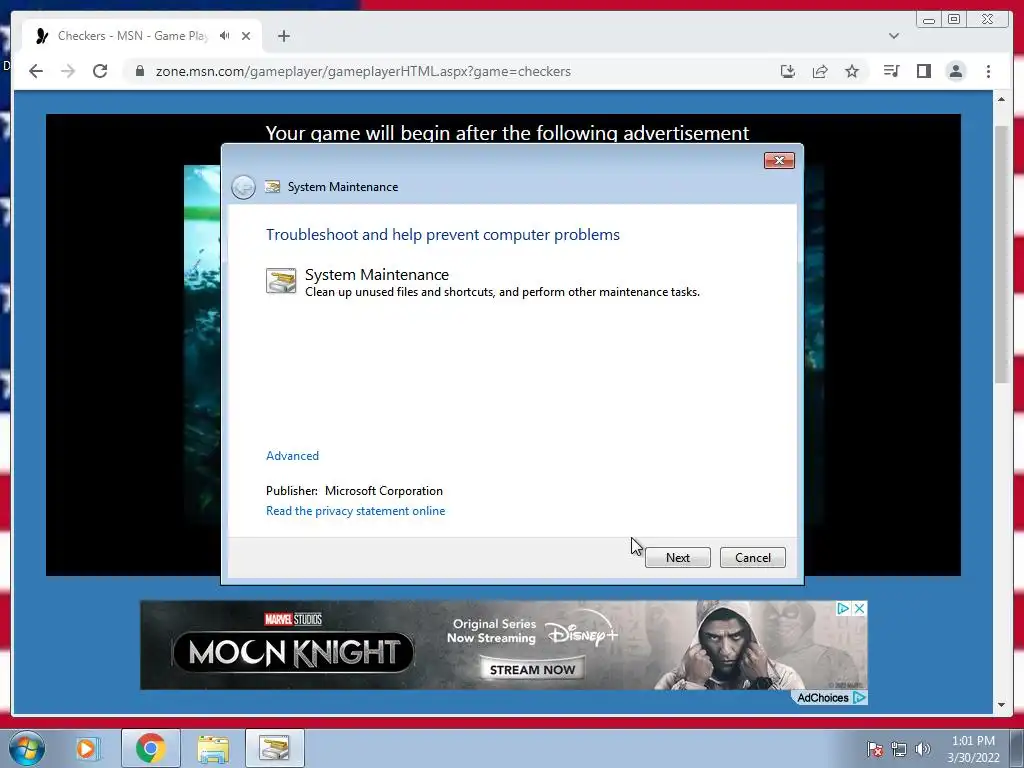The image size is (1024, 768).
Task: Click the dialog's back arrow button
Action: click(x=243, y=187)
